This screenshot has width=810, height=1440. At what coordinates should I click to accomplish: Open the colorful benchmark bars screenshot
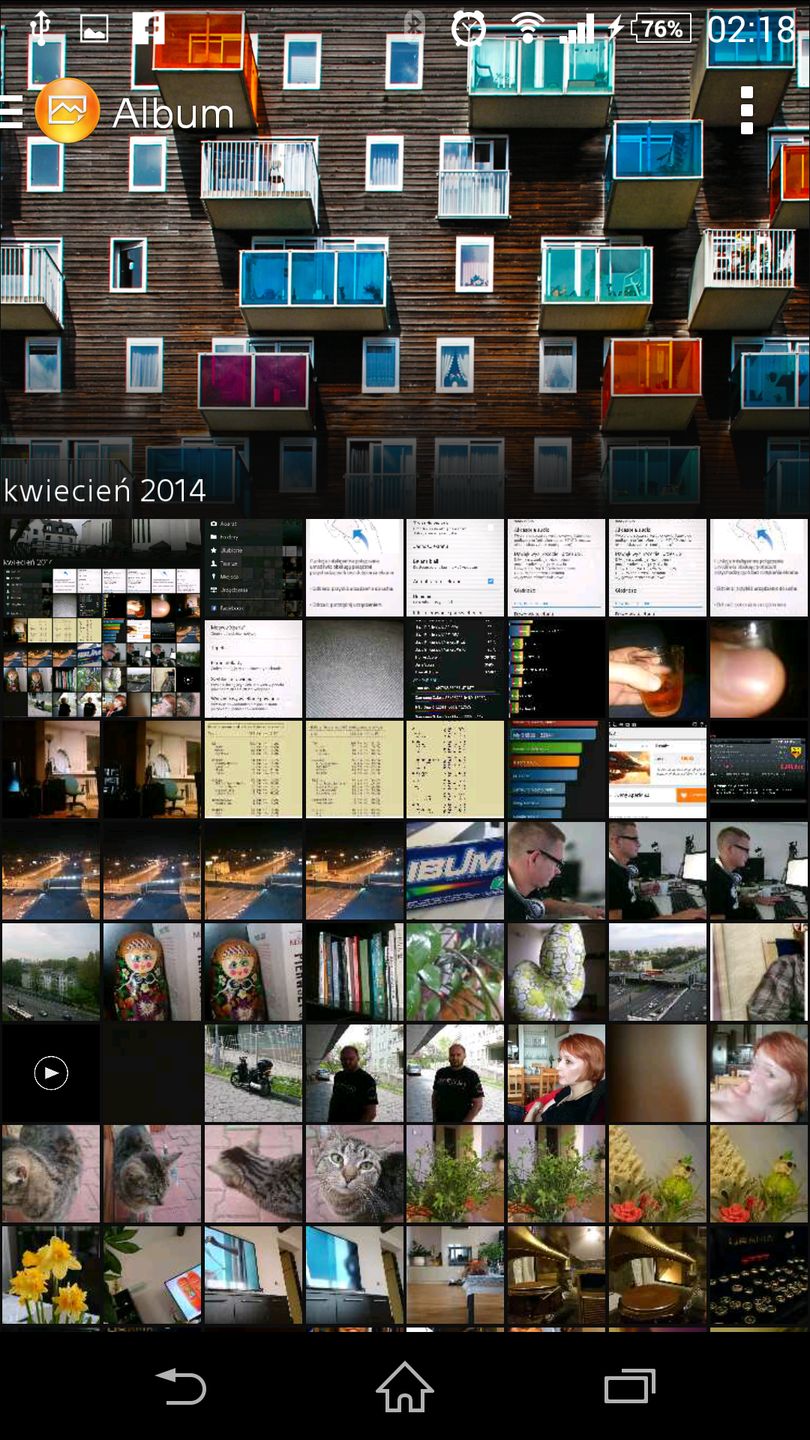tap(556, 770)
